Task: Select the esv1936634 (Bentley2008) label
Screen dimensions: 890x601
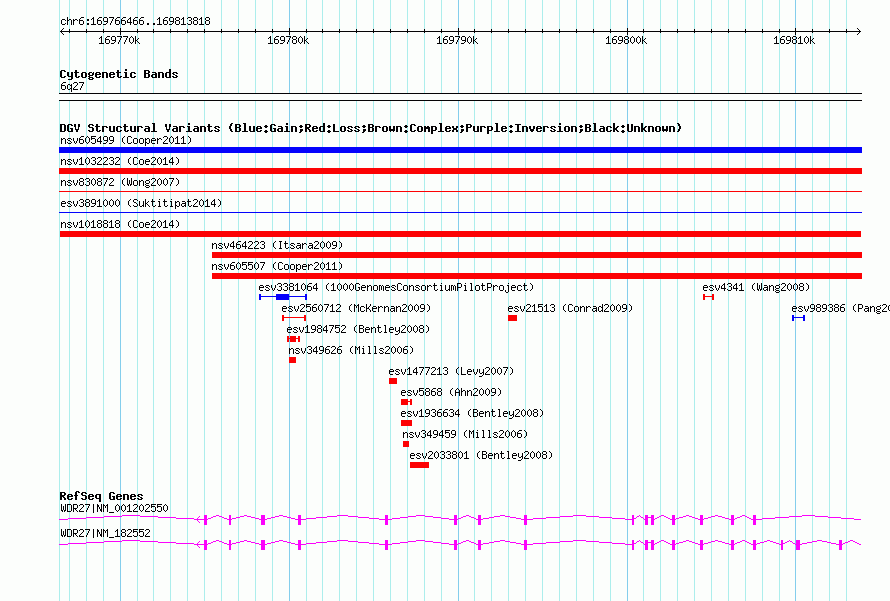Action: coord(472,413)
